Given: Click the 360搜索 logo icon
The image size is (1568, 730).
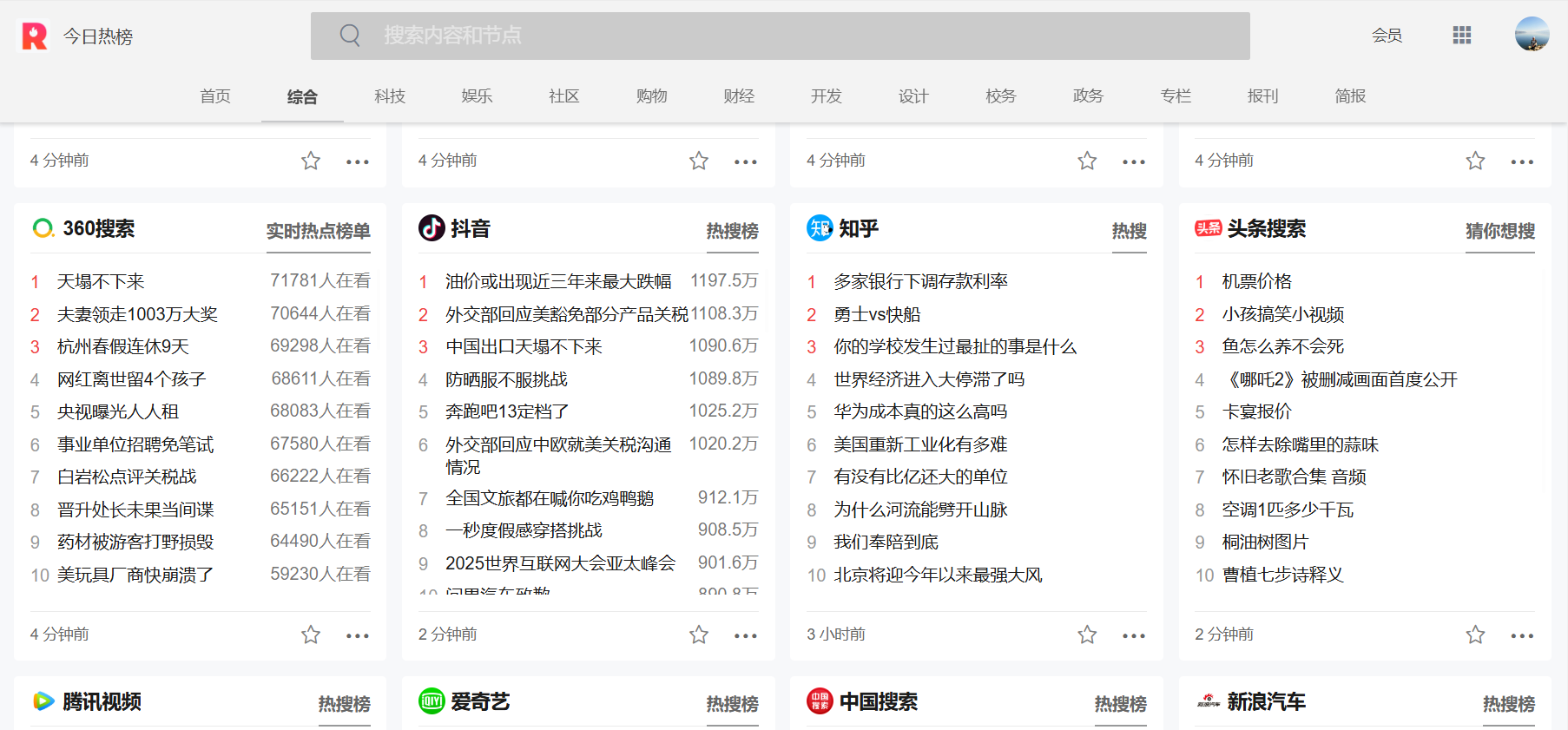Looking at the screenshot, I should (43, 228).
